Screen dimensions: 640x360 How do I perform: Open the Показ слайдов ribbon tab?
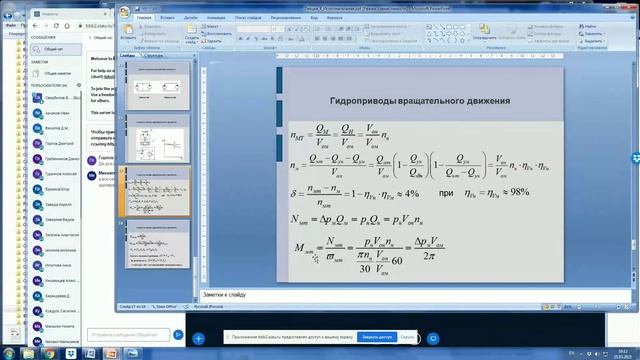[x=248, y=18]
